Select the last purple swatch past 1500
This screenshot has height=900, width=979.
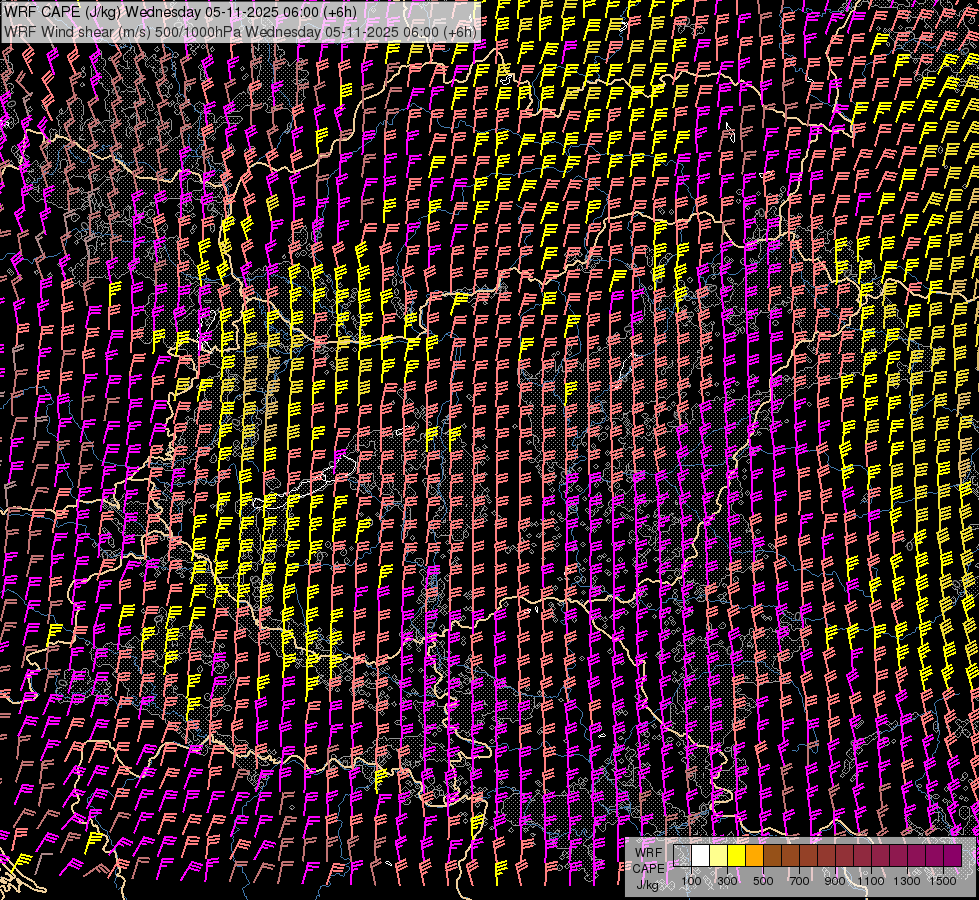952,856
